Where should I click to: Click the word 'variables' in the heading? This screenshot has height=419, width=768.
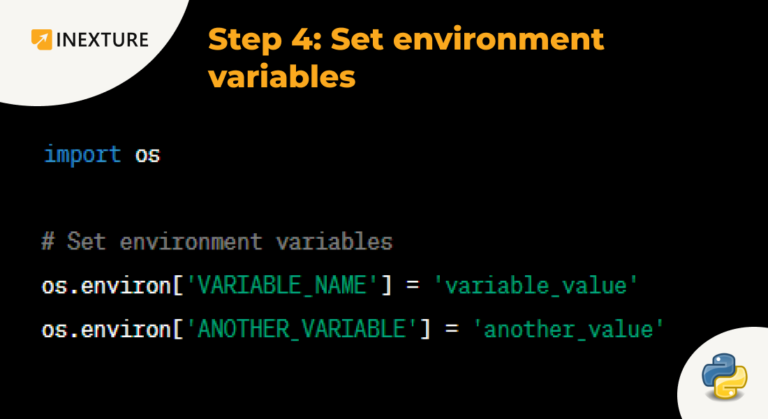tap(282, 77)
